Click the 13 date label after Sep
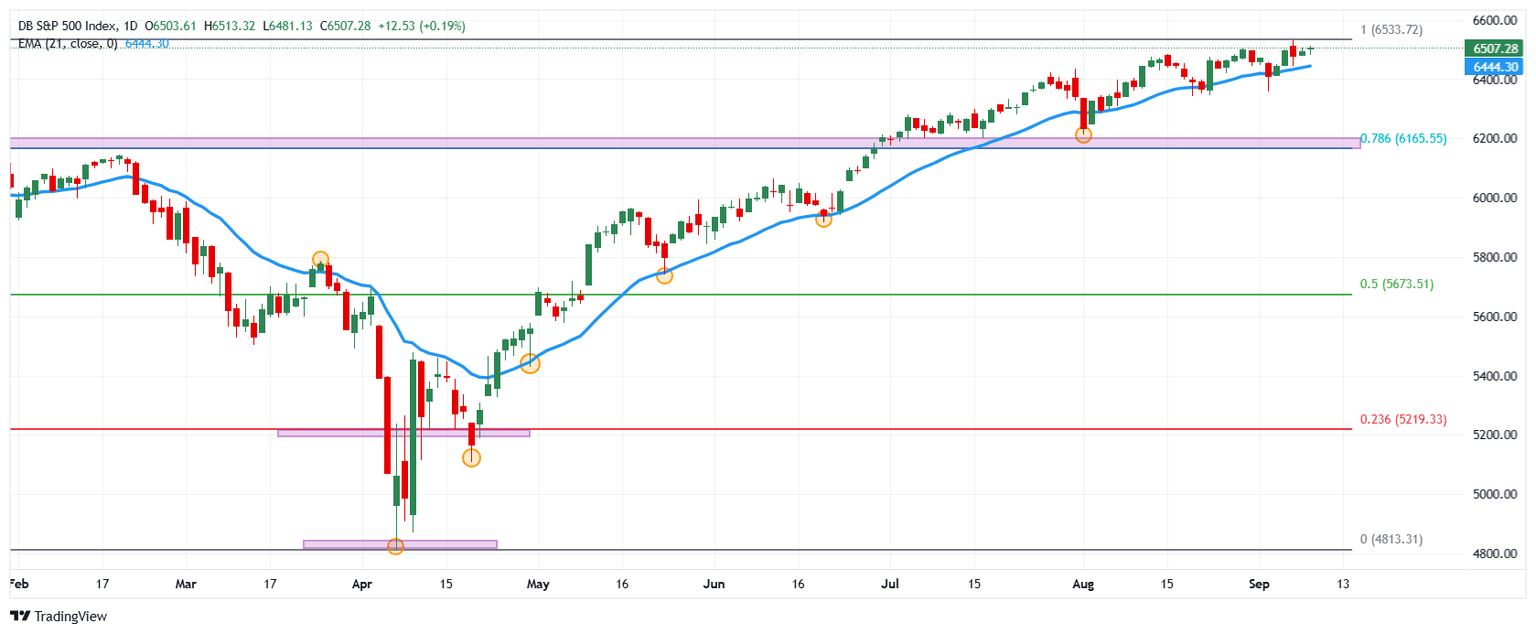The height and width of the screenshot is (634, 1536). click(x=1342, y=582)
